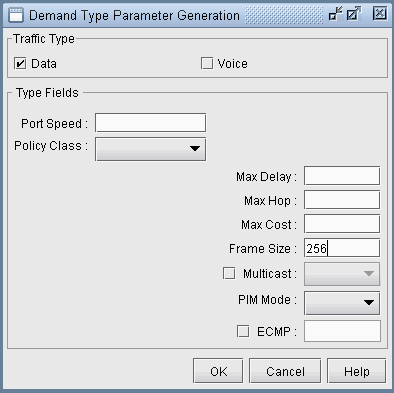Expand the PIM Mode dropdown

coord(342,303)
